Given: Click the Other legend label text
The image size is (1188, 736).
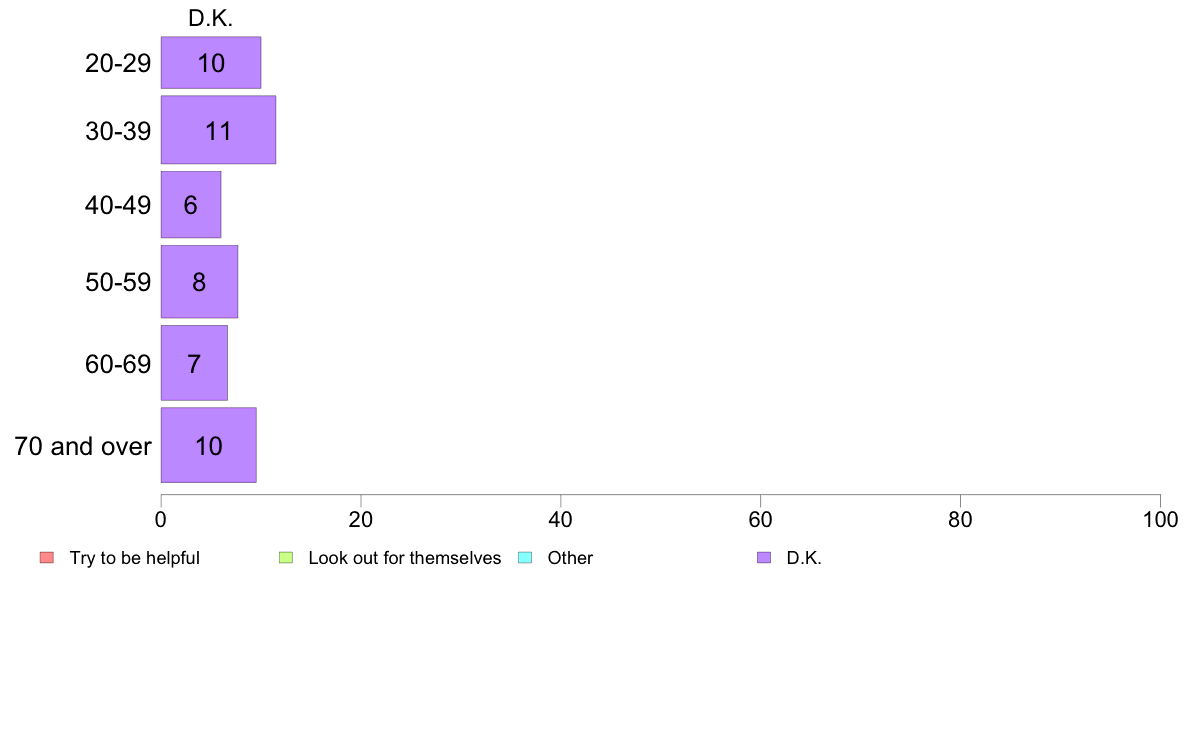Looking at the screenshot, I should click(x=571, y=558).
